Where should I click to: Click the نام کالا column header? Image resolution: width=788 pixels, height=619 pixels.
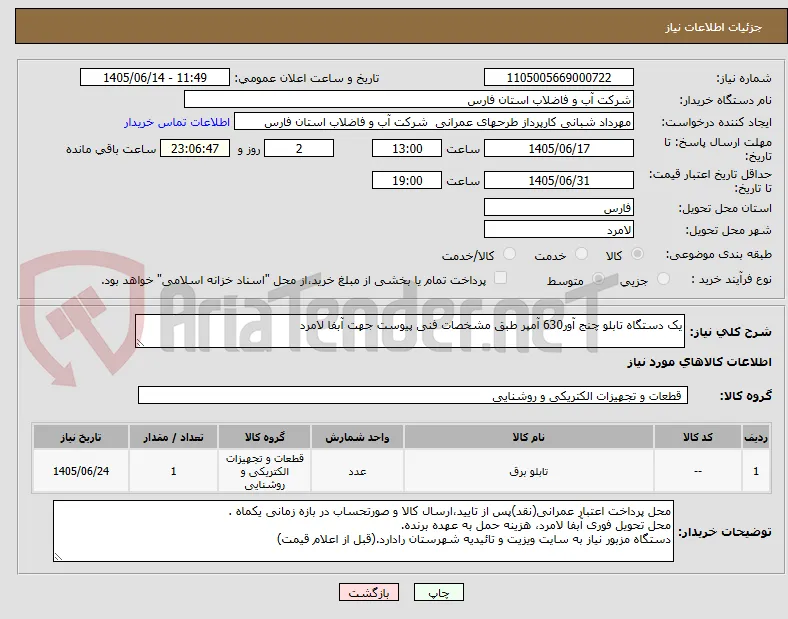[529, 437]
